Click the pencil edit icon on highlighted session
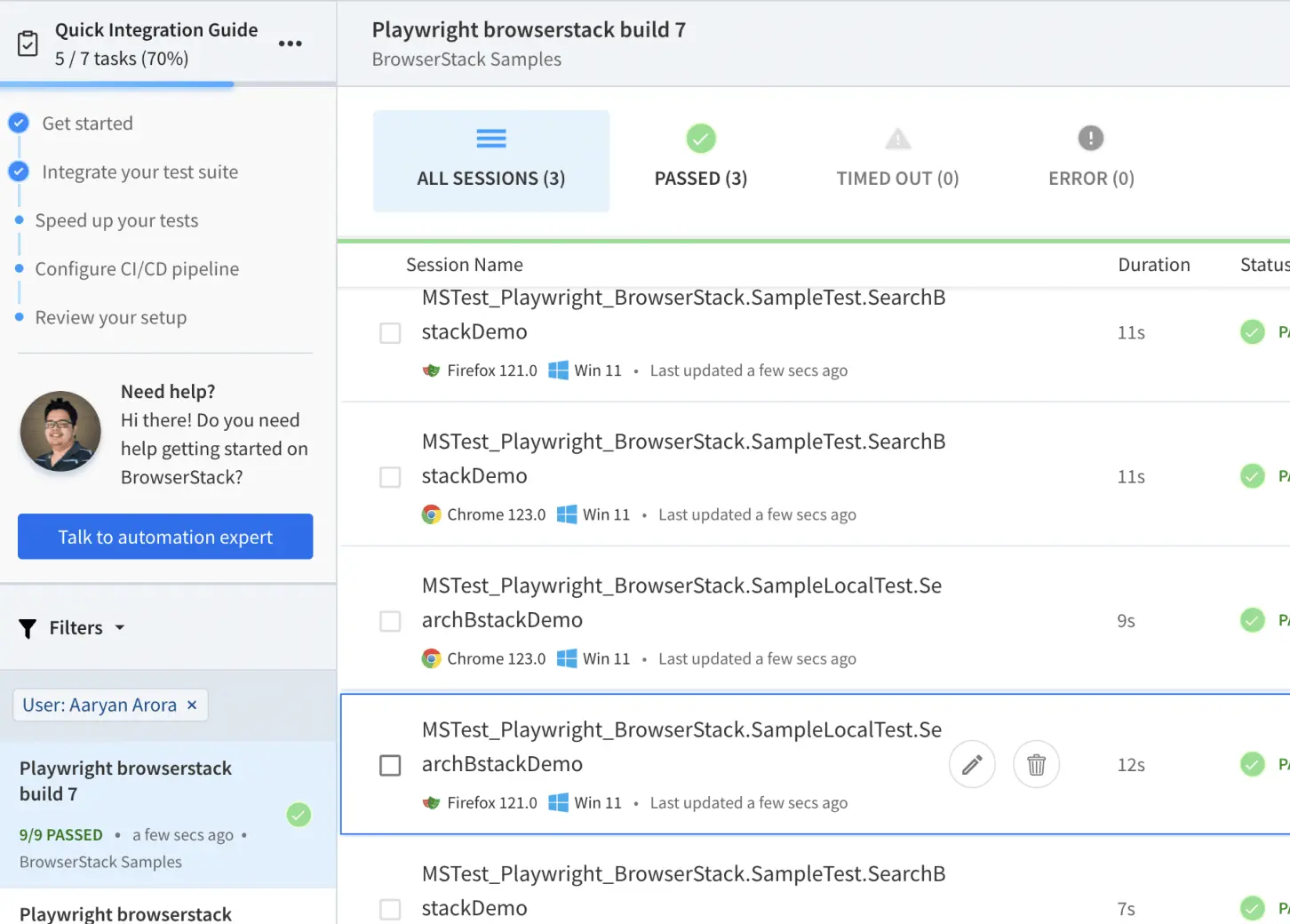This screenshot has height=924, width=1290. pyautogui.click(x=972, y=764)
